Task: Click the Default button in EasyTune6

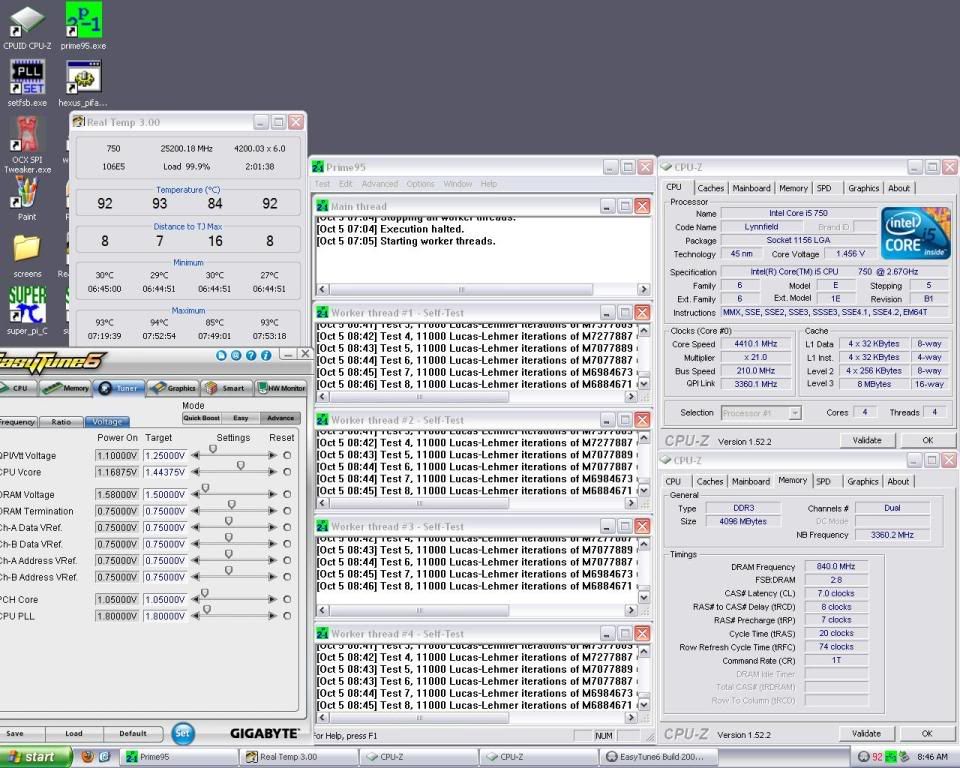Action: (133, 733)
